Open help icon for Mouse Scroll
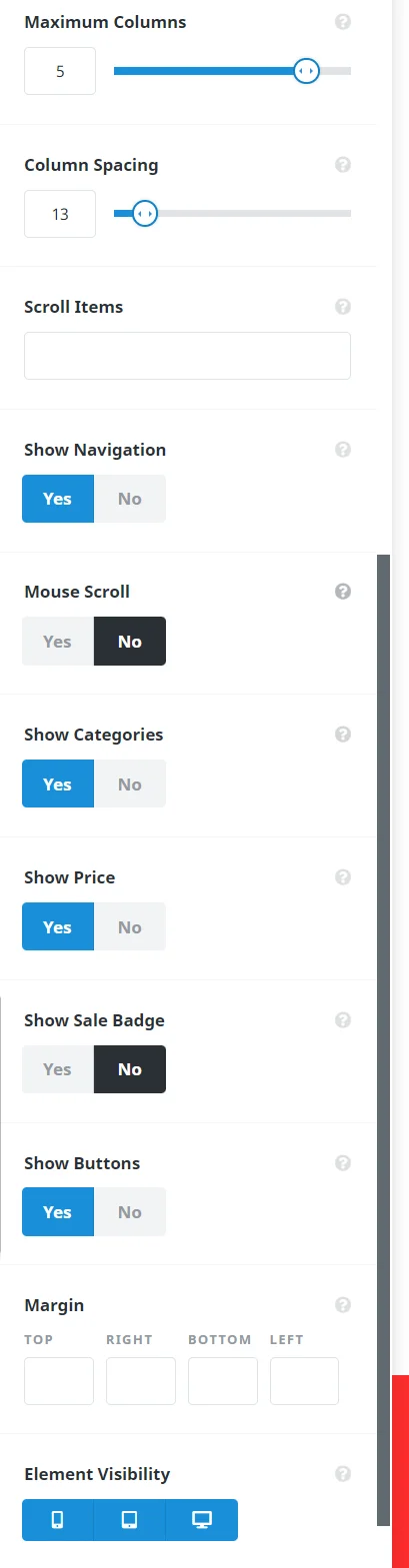Image resolution: width=409 pixels, height=1568 pixels. point(343,592)
